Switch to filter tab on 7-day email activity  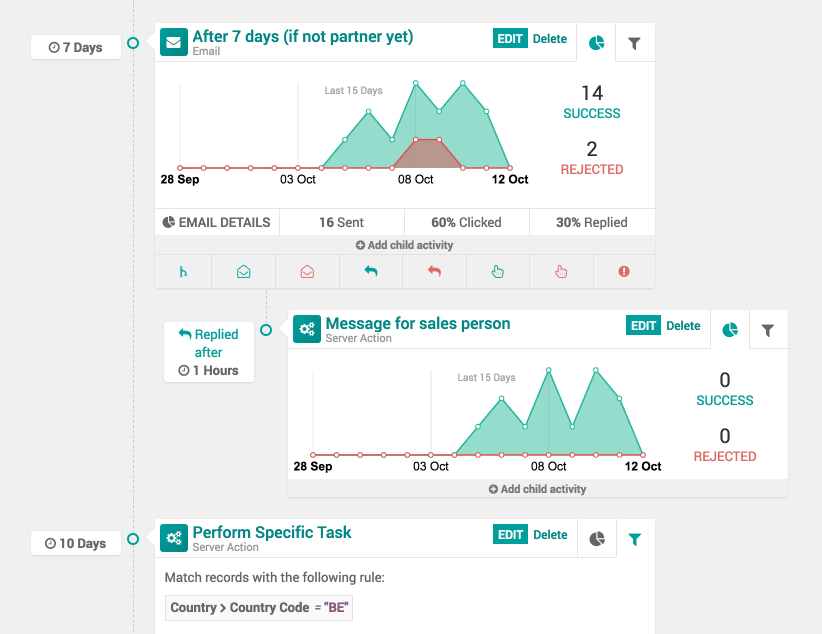pyautogui.click(x=634, y=43)
